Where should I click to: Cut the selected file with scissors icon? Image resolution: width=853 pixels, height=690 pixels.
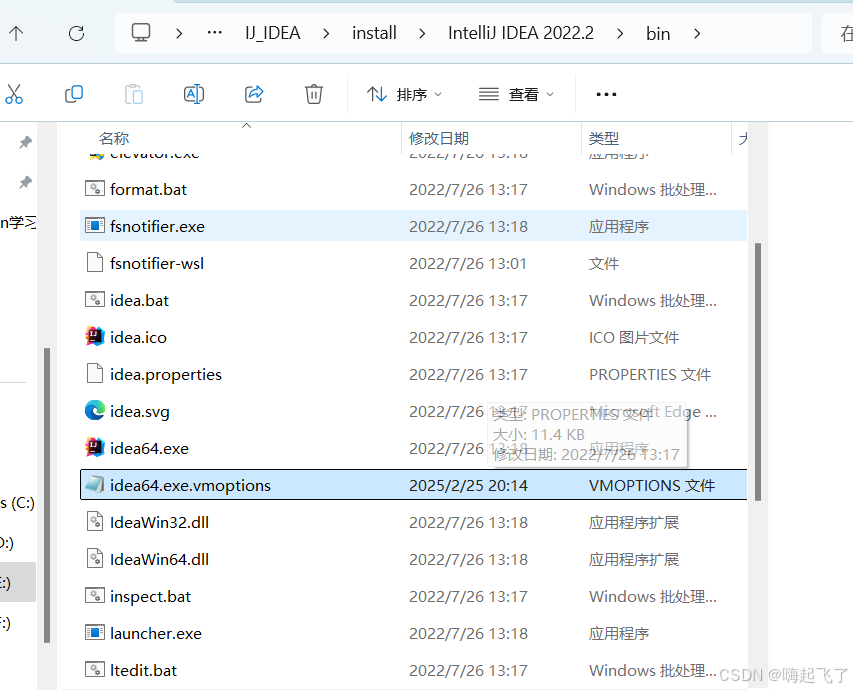(x=14, y=94)
